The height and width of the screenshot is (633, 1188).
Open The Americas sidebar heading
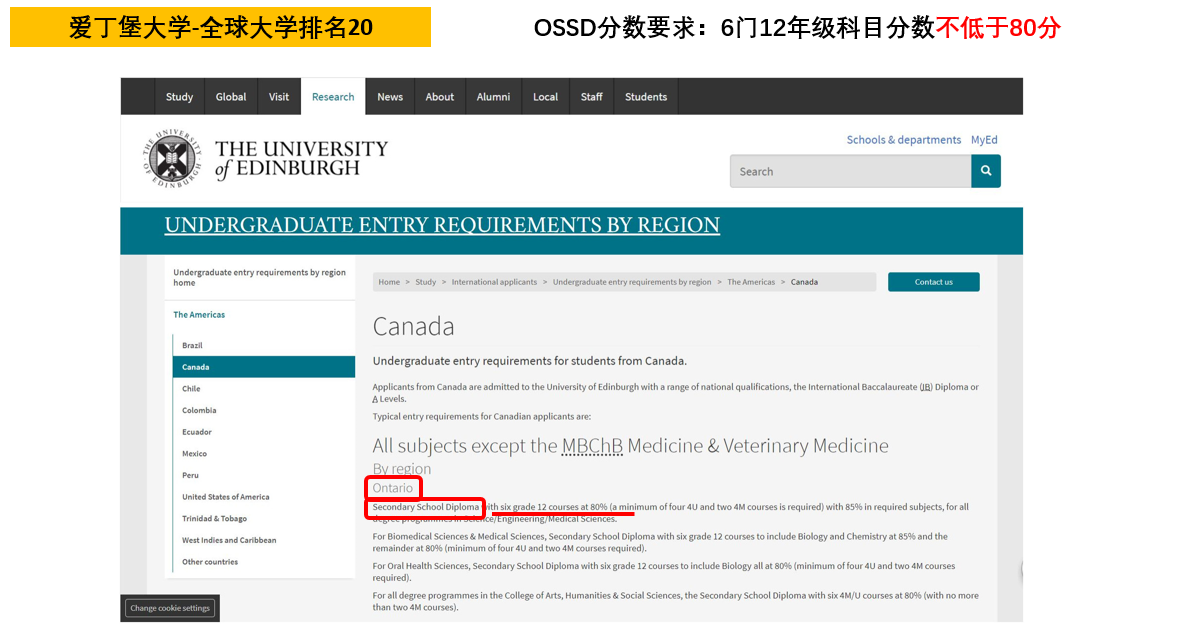pyautogui.click(x=199, y=315)
